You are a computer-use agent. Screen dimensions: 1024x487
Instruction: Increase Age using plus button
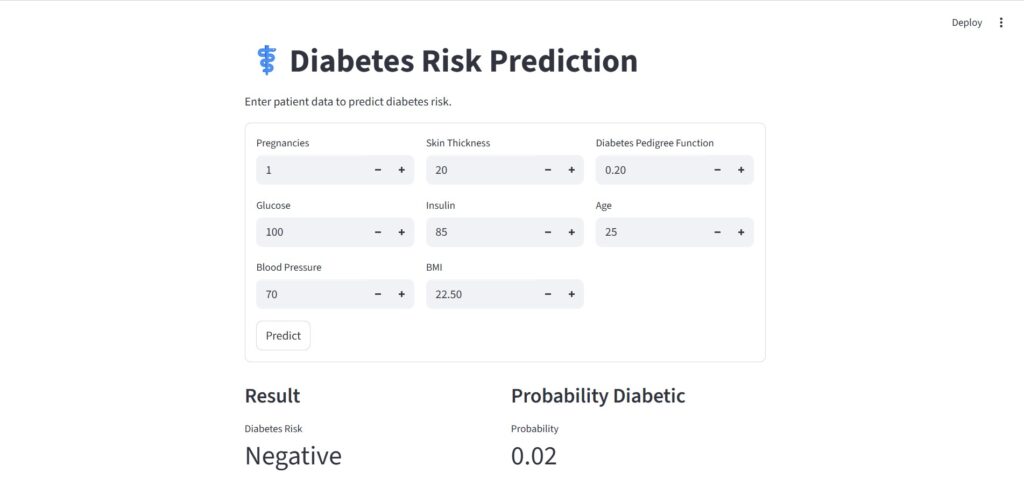(x=742, y=232)
